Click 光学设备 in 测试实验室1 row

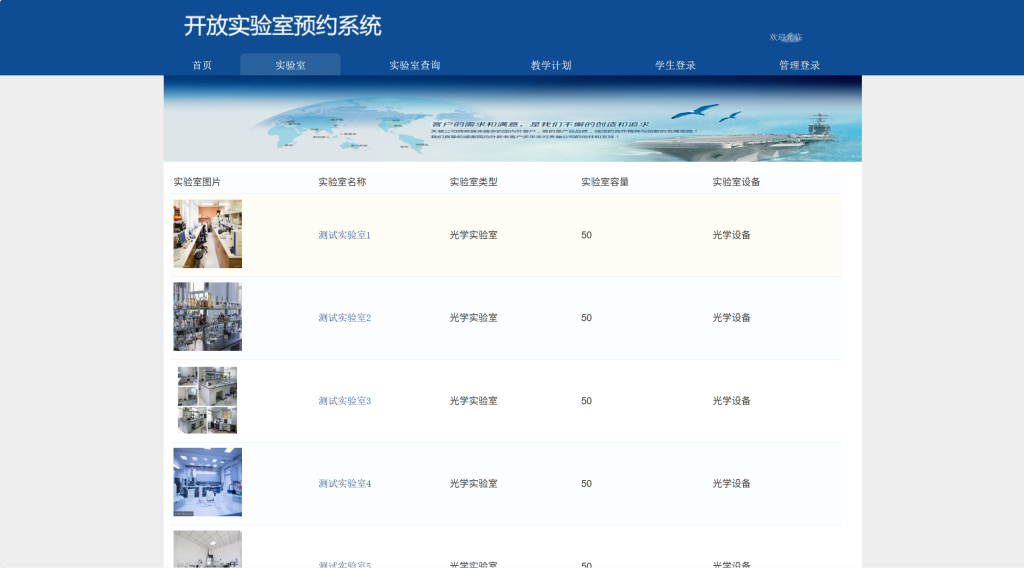coord(731,235)
